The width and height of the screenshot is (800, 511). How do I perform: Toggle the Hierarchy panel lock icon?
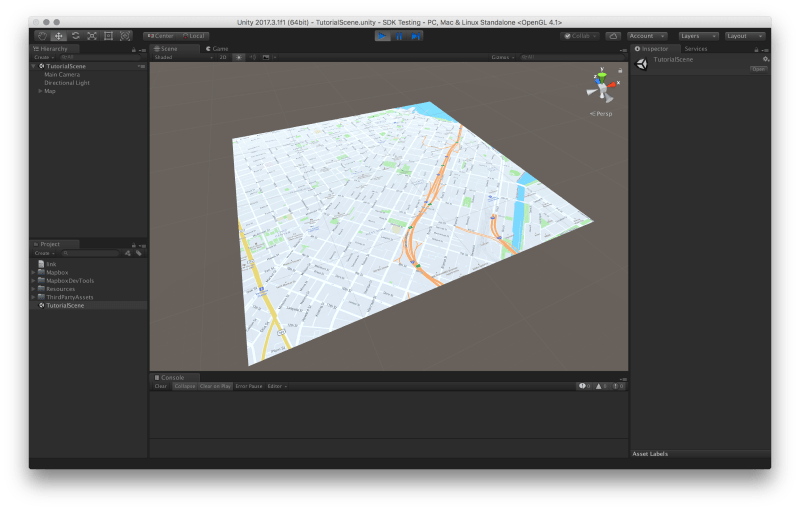point(134,49)
